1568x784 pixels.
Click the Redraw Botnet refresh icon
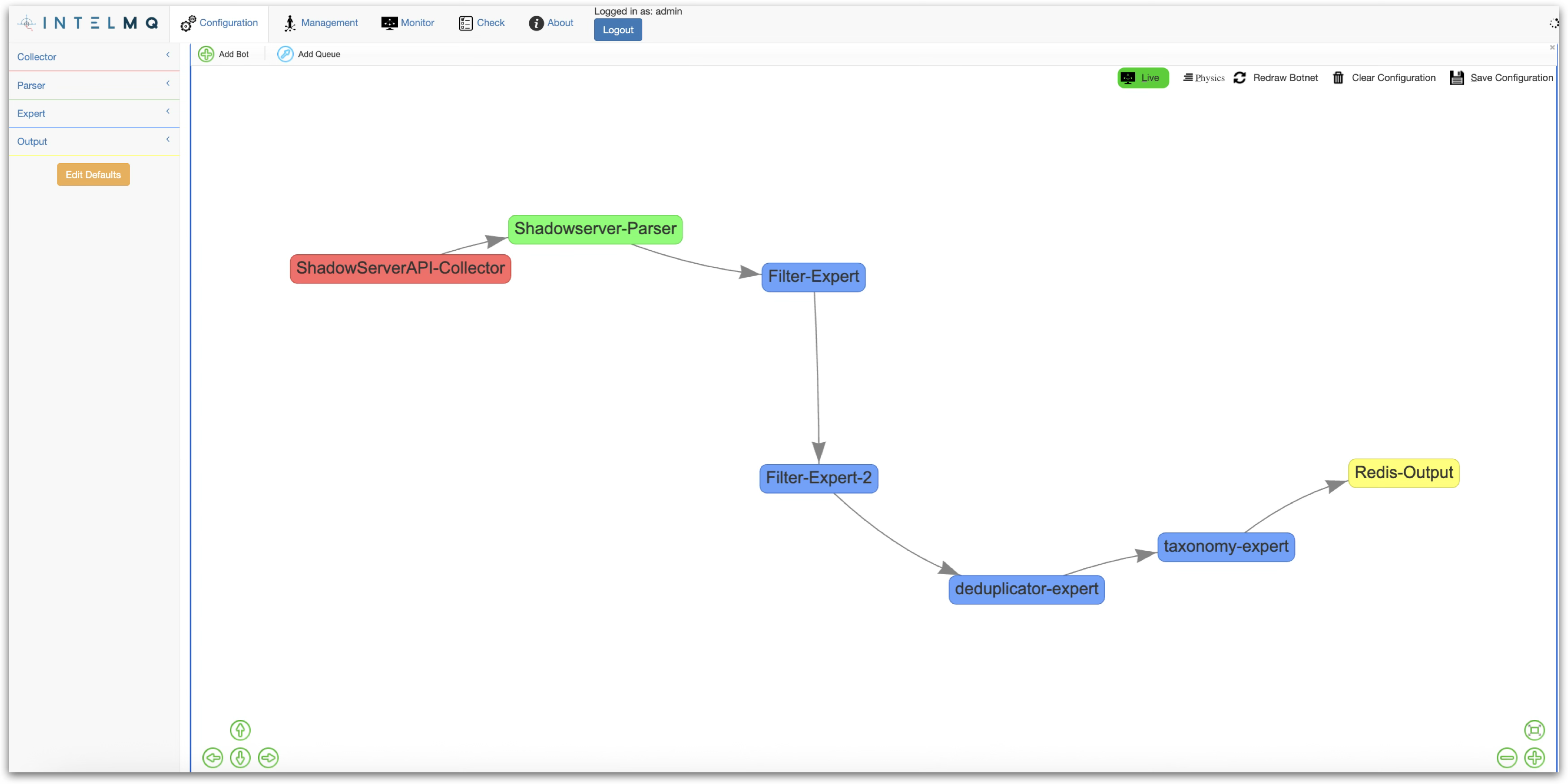click(1239, 78)
